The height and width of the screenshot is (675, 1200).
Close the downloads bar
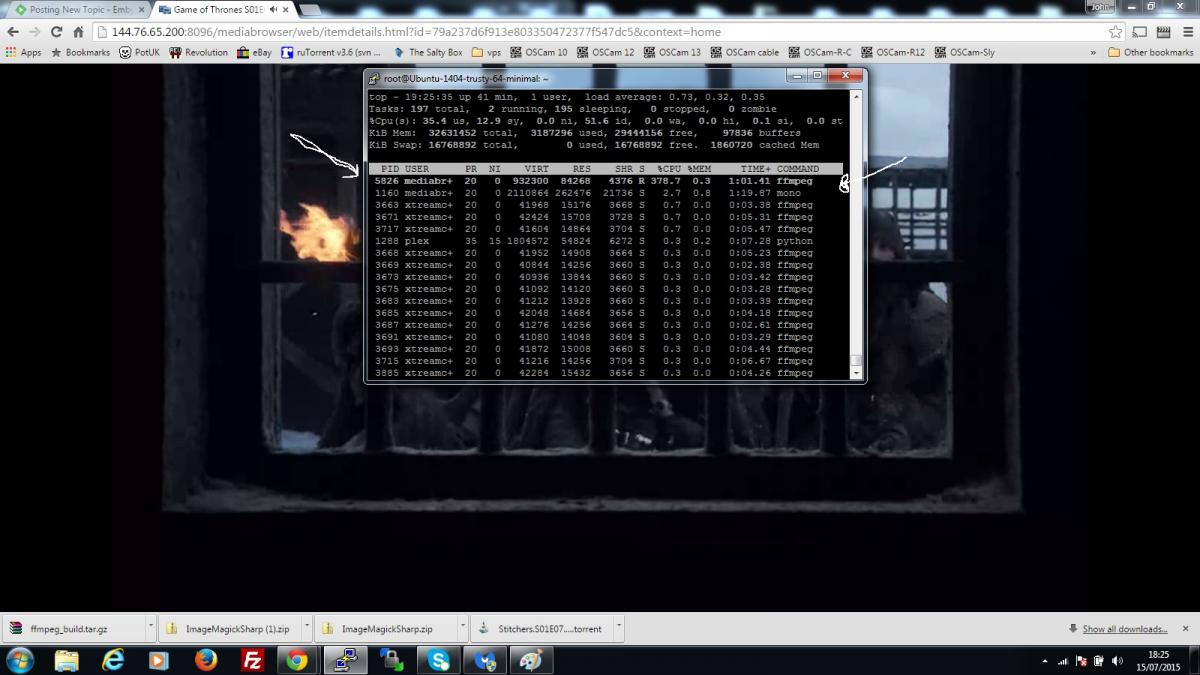(x=1186, y=629)
